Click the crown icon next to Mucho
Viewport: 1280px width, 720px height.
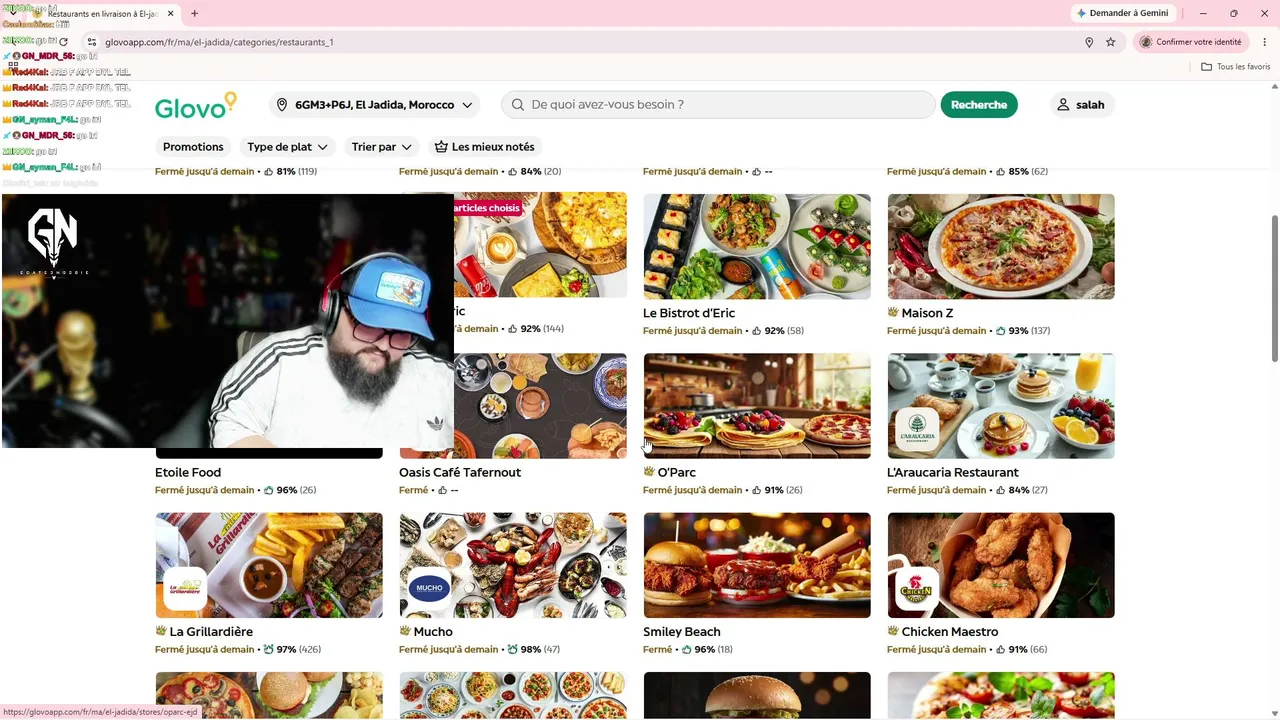pyautogui.click(x=405, y=631)
